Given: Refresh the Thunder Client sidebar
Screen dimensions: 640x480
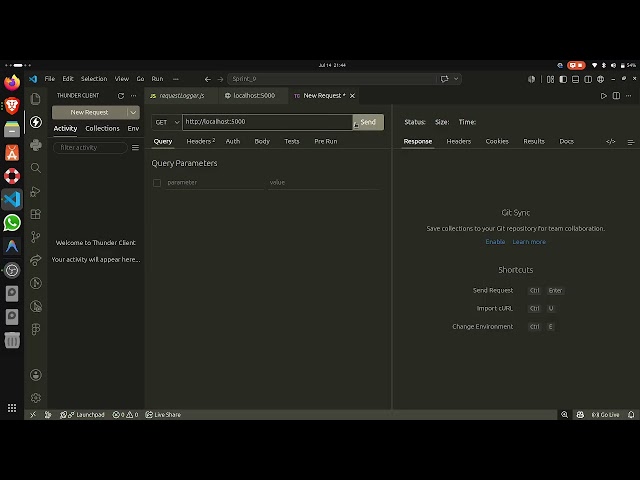Looking at the screenshot, I should tap(121, 96).
